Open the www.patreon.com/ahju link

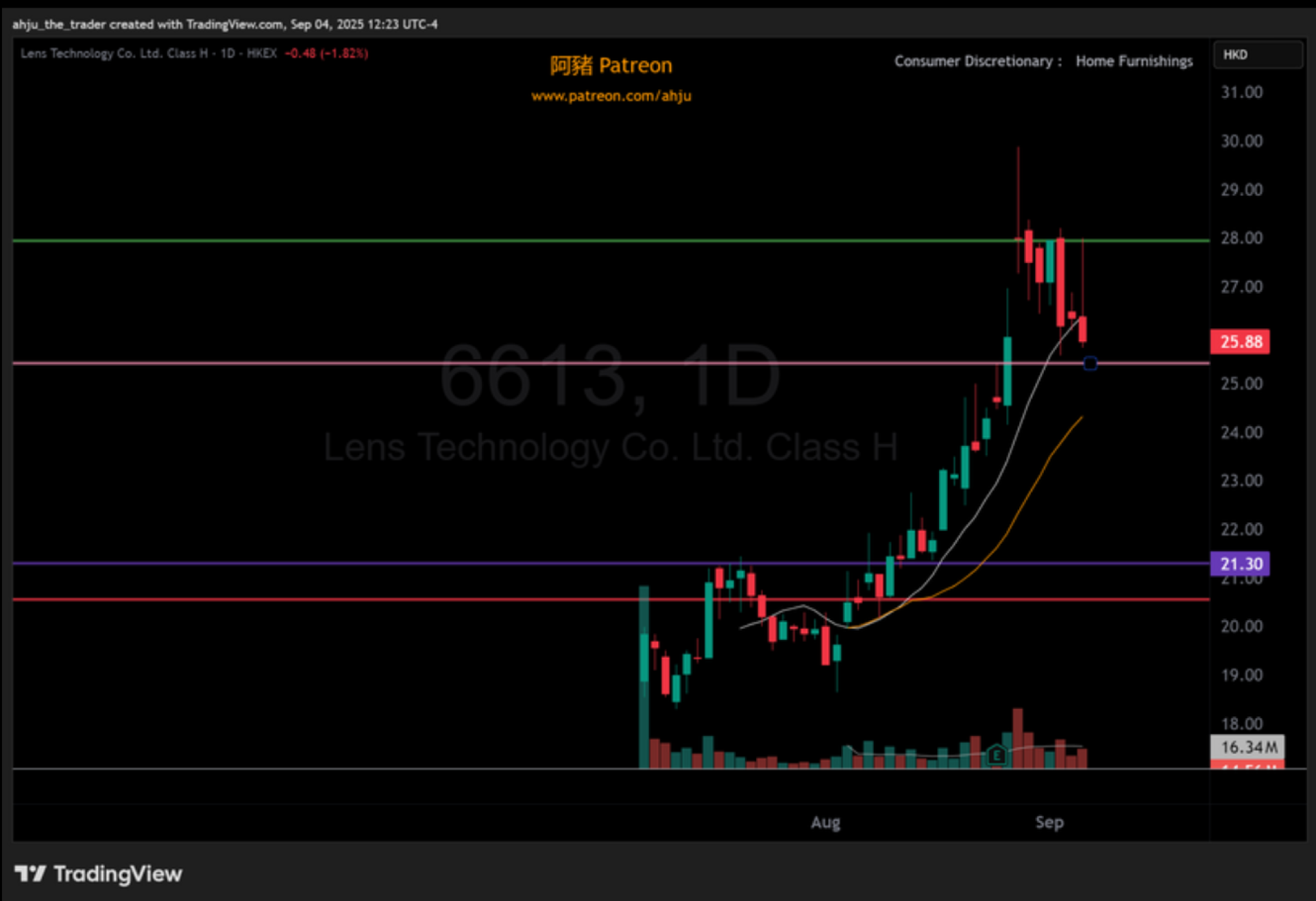[x=611, y=96]
